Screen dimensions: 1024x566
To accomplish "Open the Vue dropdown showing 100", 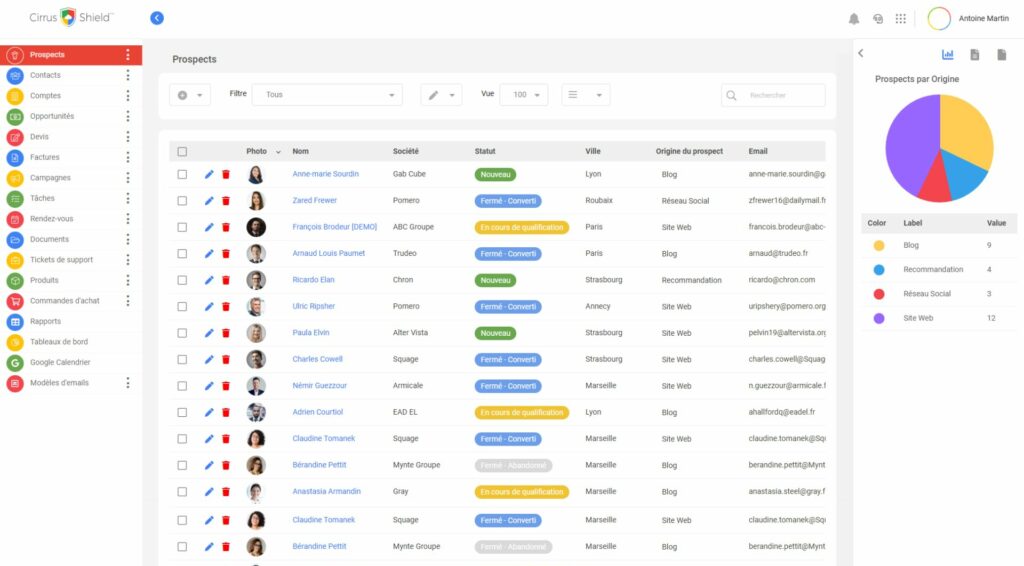I will click(524, 95).
